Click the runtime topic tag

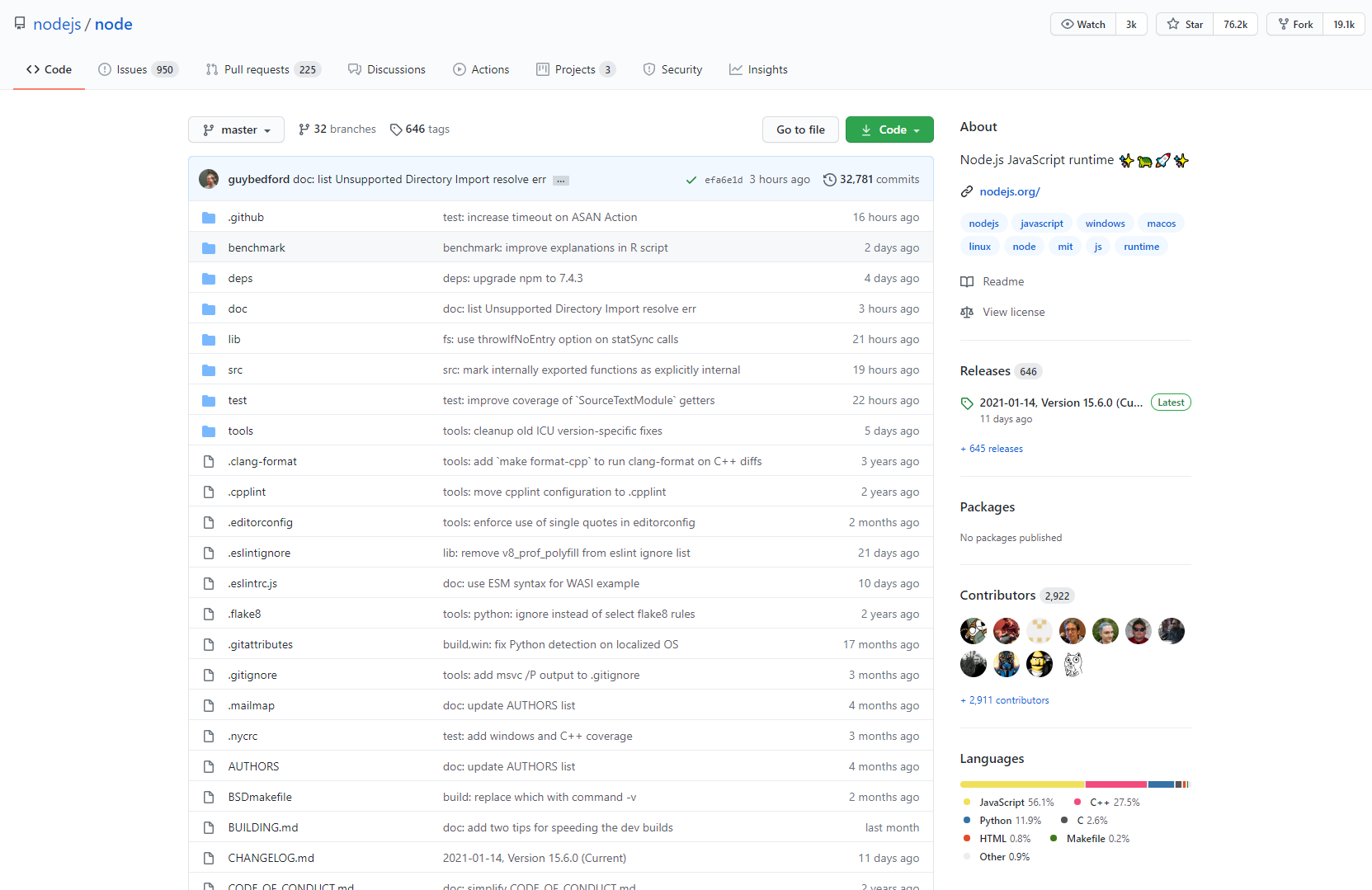(x=1141, y=247)
